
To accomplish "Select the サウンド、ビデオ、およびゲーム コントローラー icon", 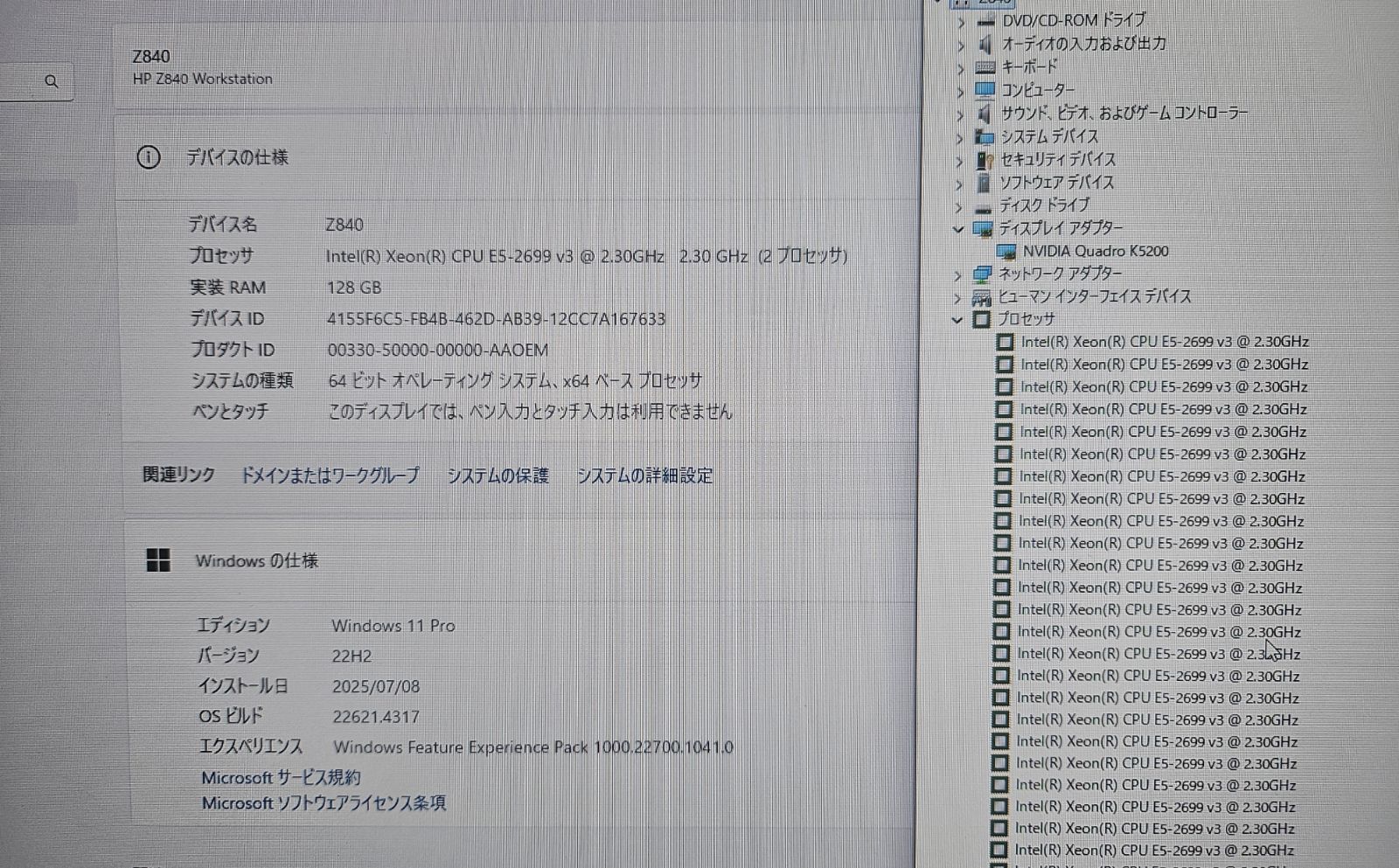I will pyautogui.click(x=985, y=114).
